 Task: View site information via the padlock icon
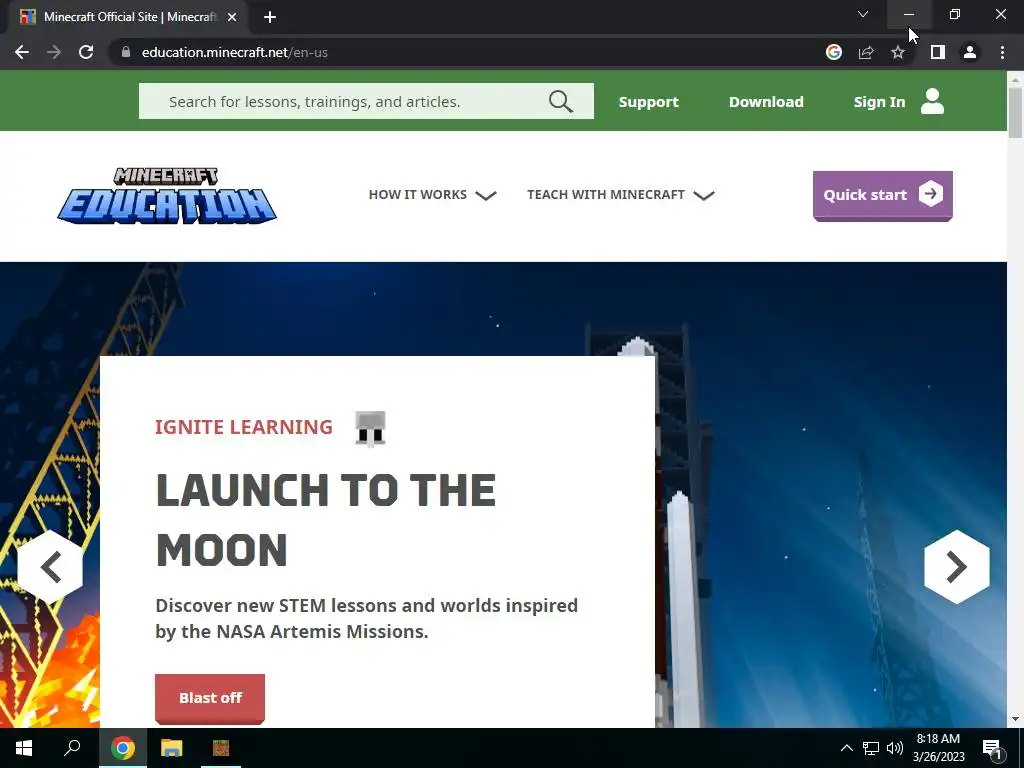pyautogui.click(x=126, y=52)
